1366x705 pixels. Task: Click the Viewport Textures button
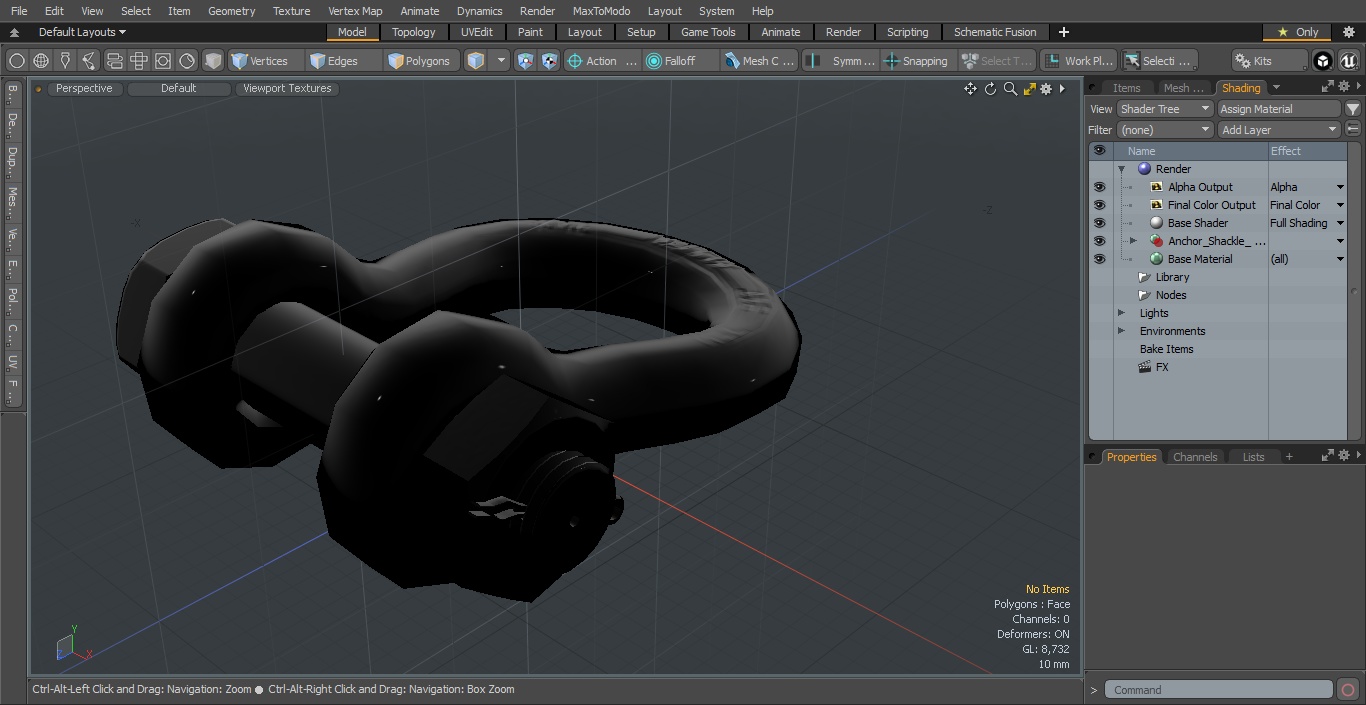(x=287, y=88)
